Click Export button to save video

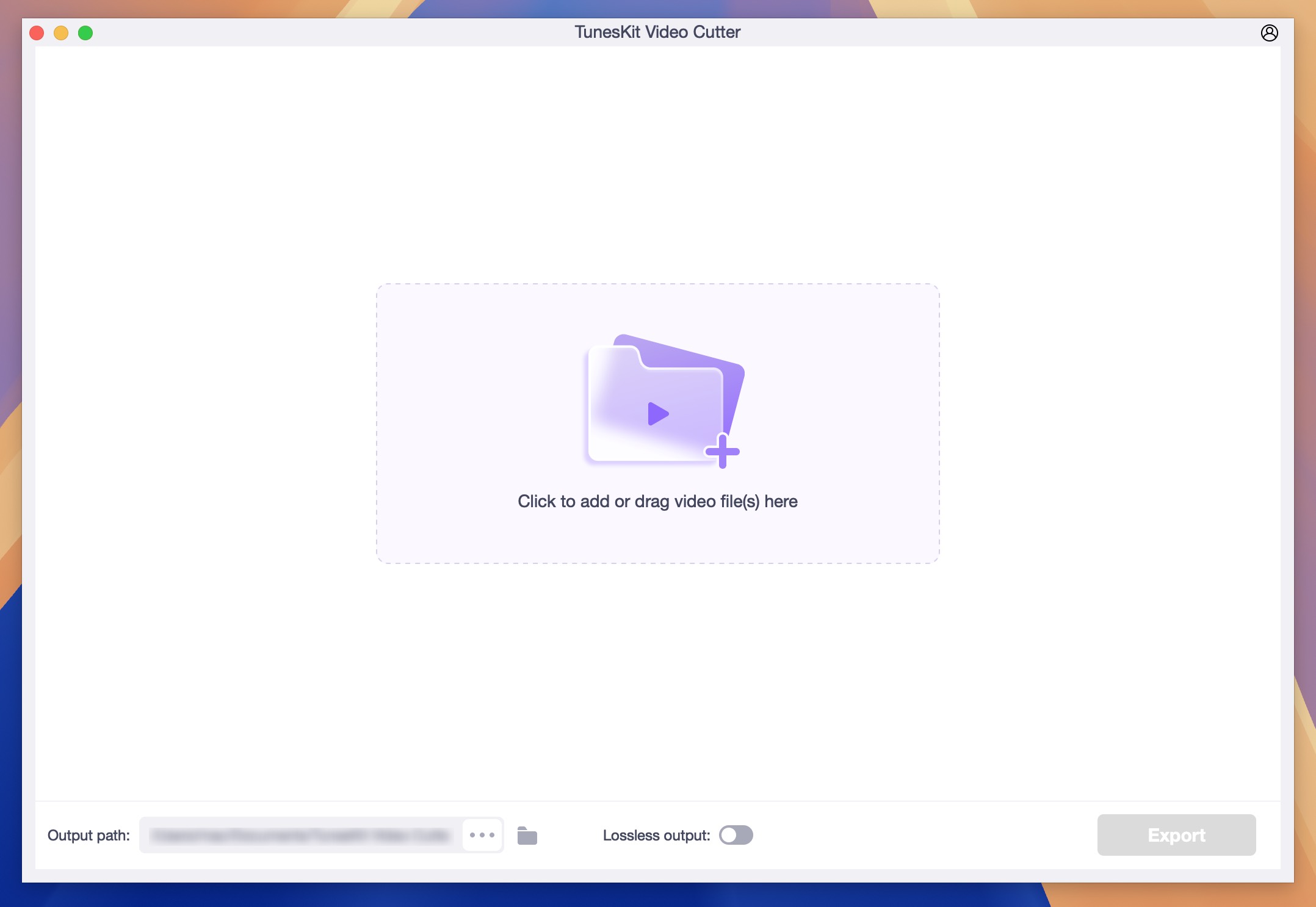pos(1176,834)
